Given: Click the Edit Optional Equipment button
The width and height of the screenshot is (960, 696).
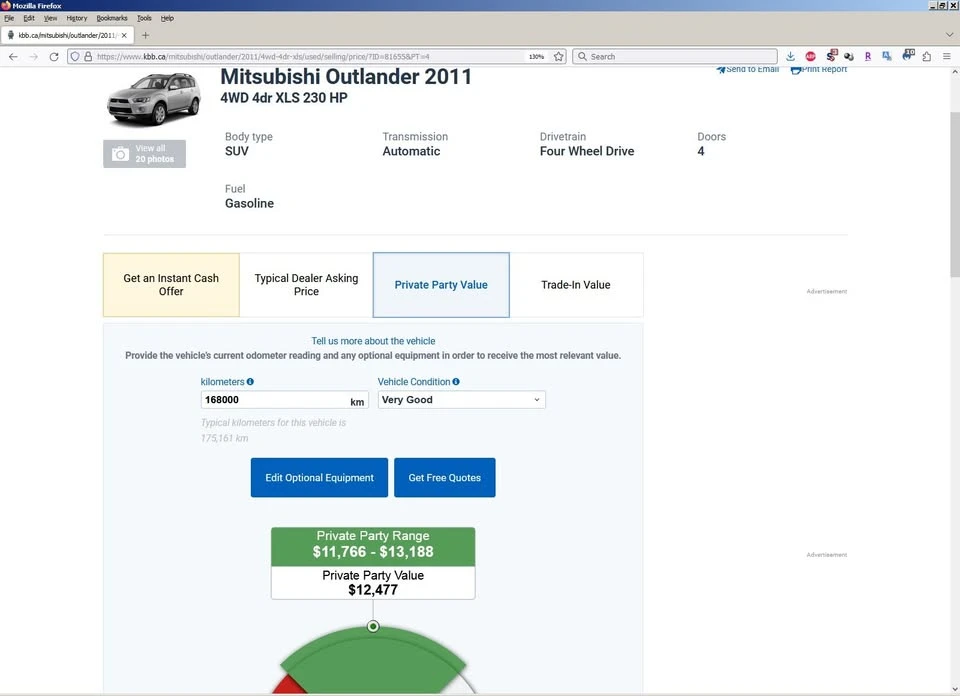Looking at the screenshot, I should (x=319, y=477).
